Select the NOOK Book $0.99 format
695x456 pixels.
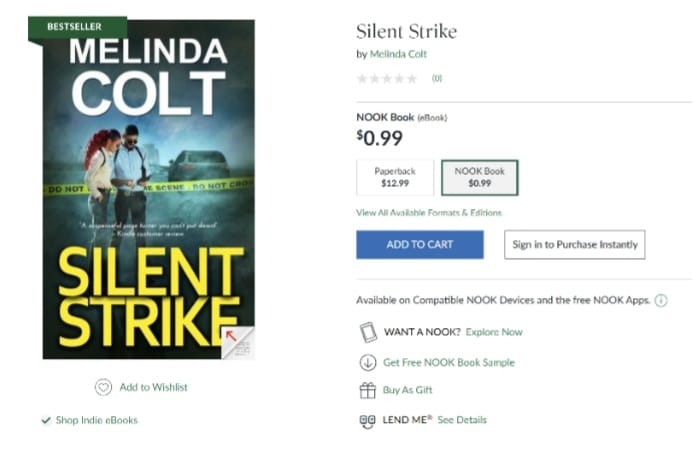pos(479,177)
